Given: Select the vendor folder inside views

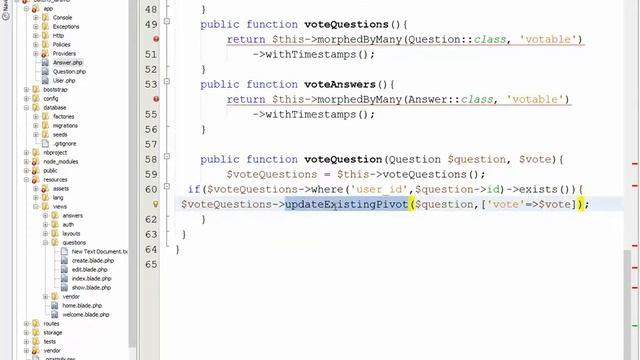Looking at the screenshot, I should (x=71, y=296).
